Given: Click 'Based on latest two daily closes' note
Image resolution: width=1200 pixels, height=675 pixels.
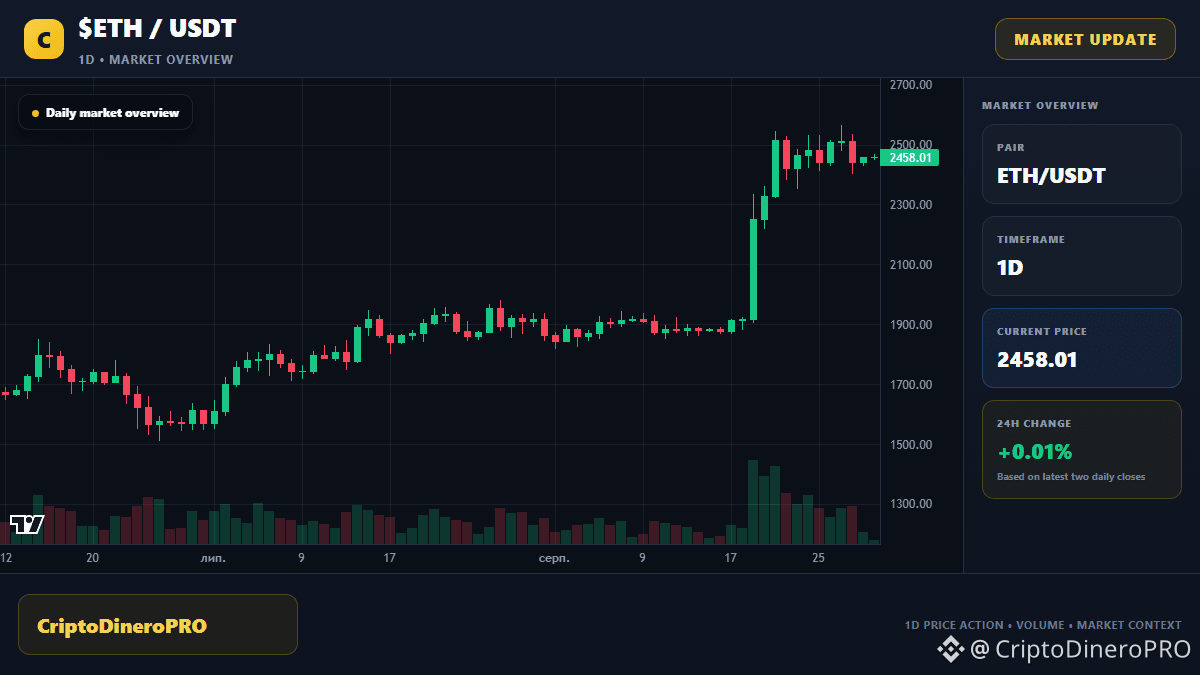Looking at the screenshot, I should (1071, 477).
